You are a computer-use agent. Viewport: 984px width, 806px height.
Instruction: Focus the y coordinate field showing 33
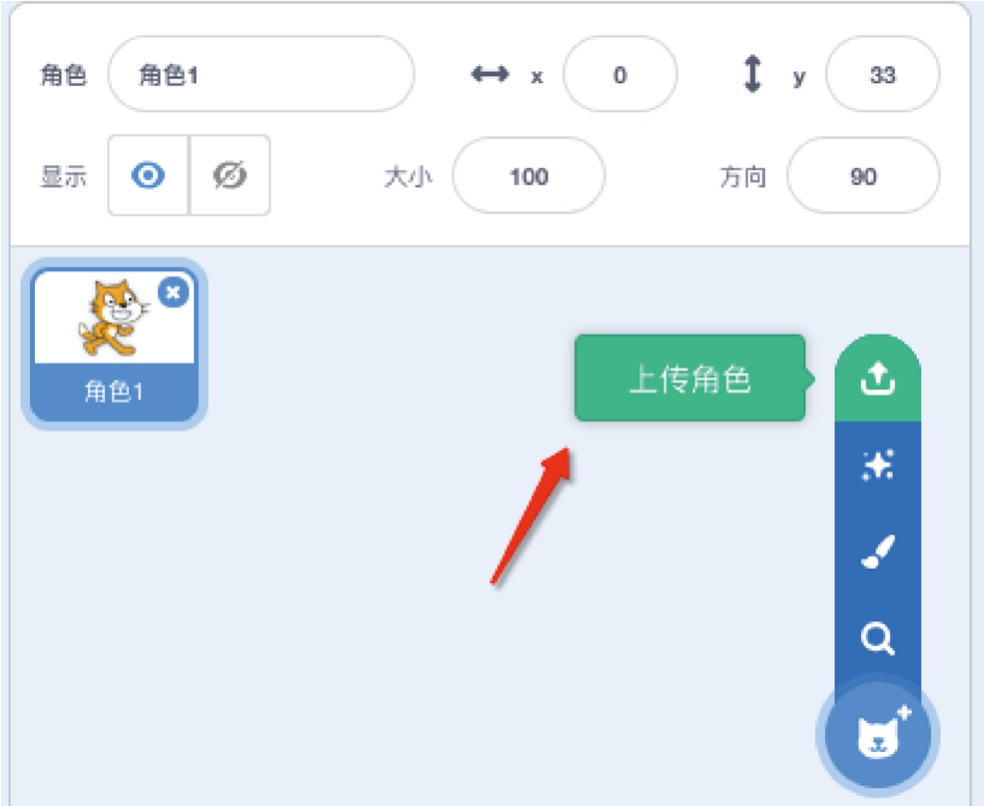point(882,74)
